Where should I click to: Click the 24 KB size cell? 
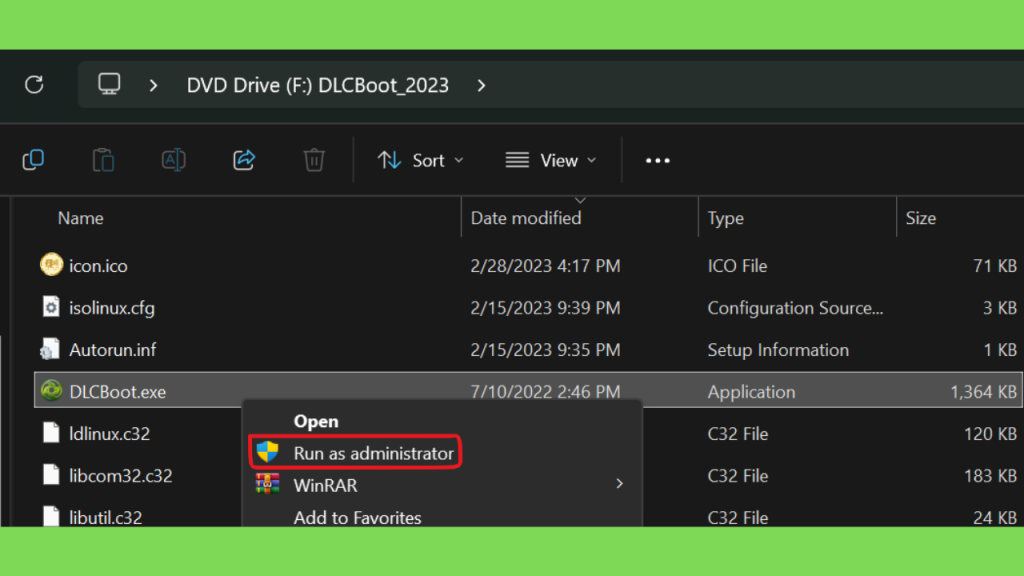(x=995, y=517)
